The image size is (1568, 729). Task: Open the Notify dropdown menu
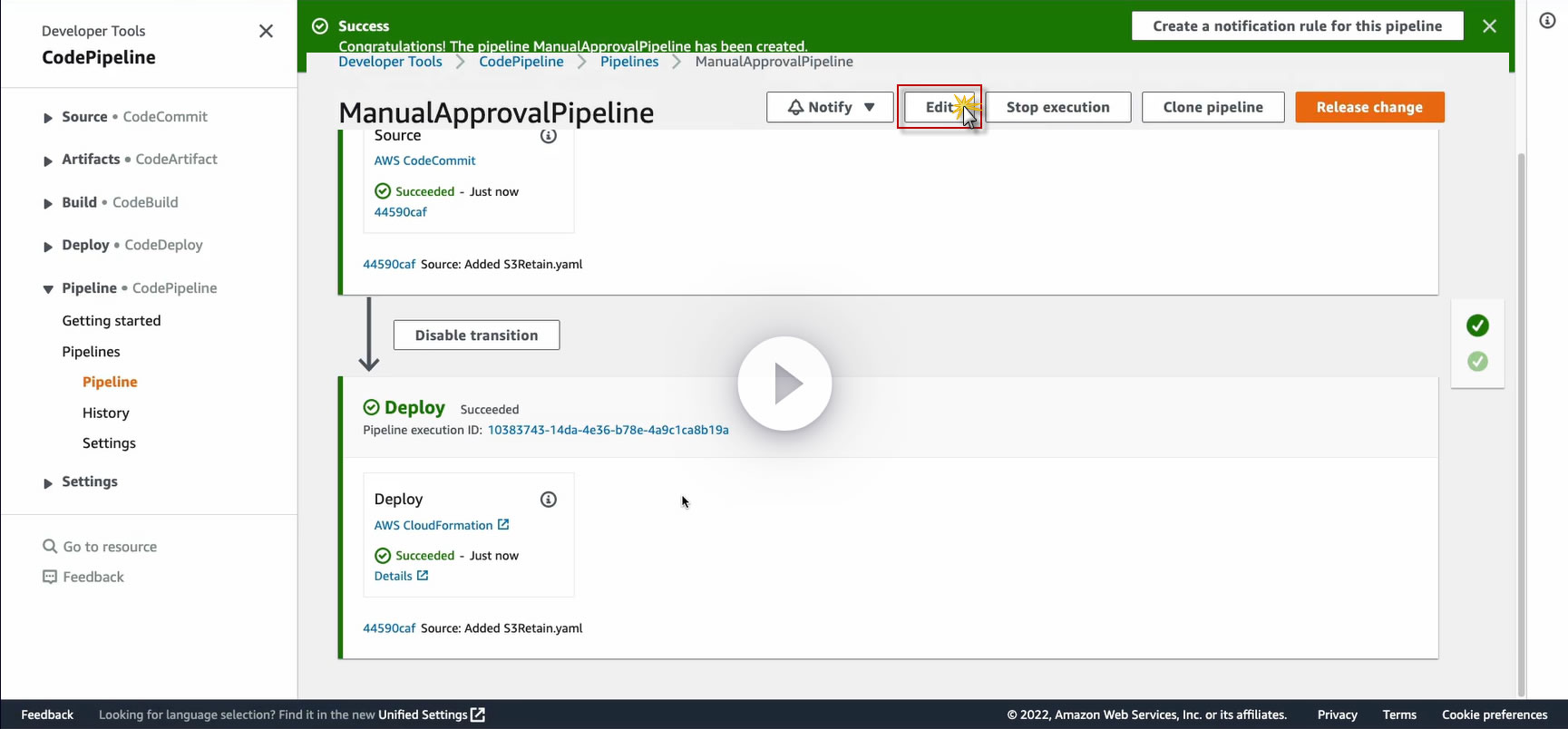pyautogui.click(x=830, y=107)
